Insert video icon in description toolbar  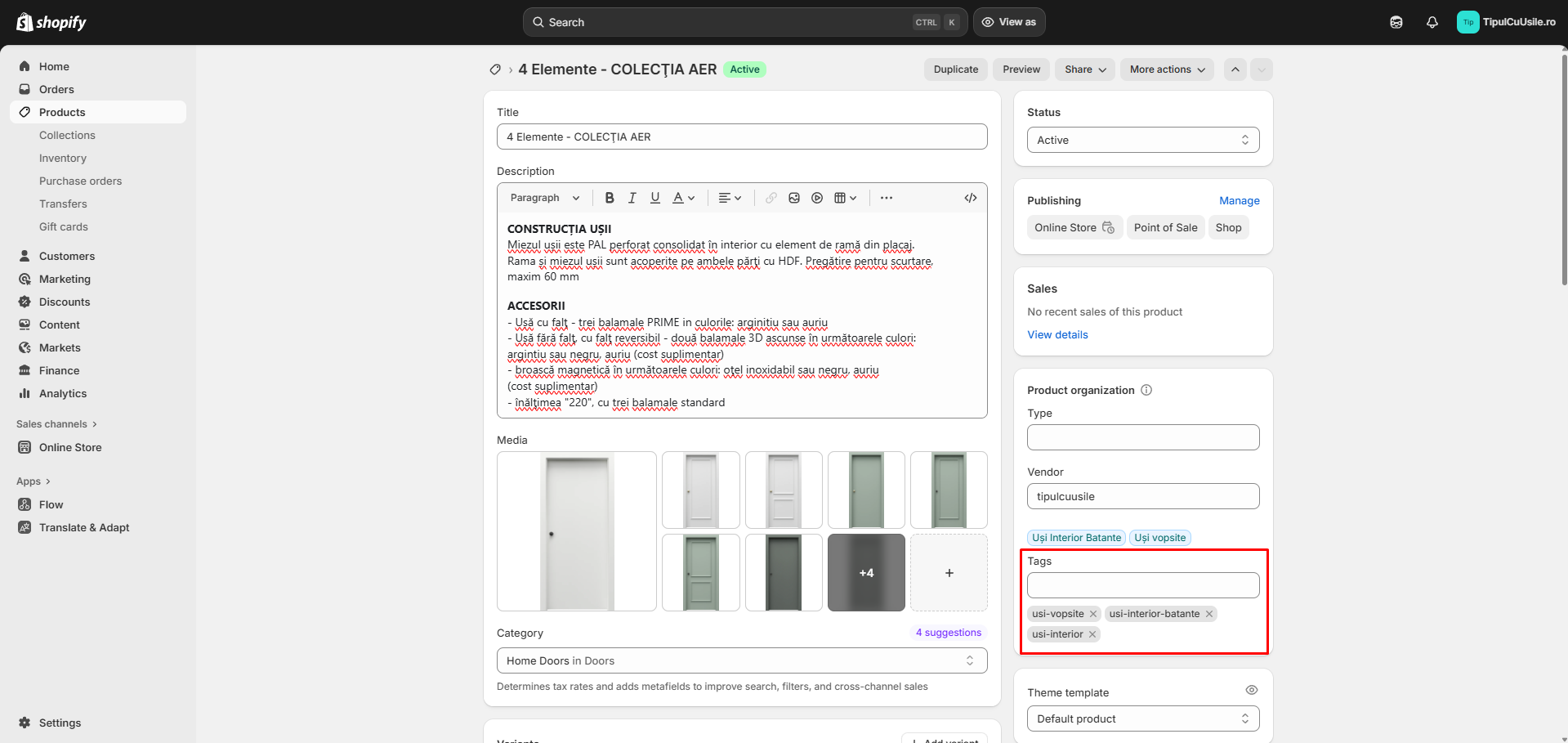[x=816, y=198]
